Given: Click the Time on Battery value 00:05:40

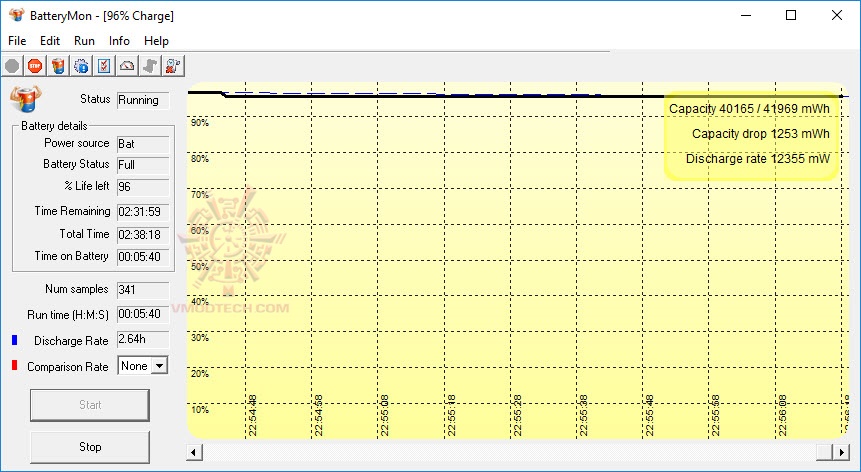Looking at the screenshot, I should click(143, 257).
